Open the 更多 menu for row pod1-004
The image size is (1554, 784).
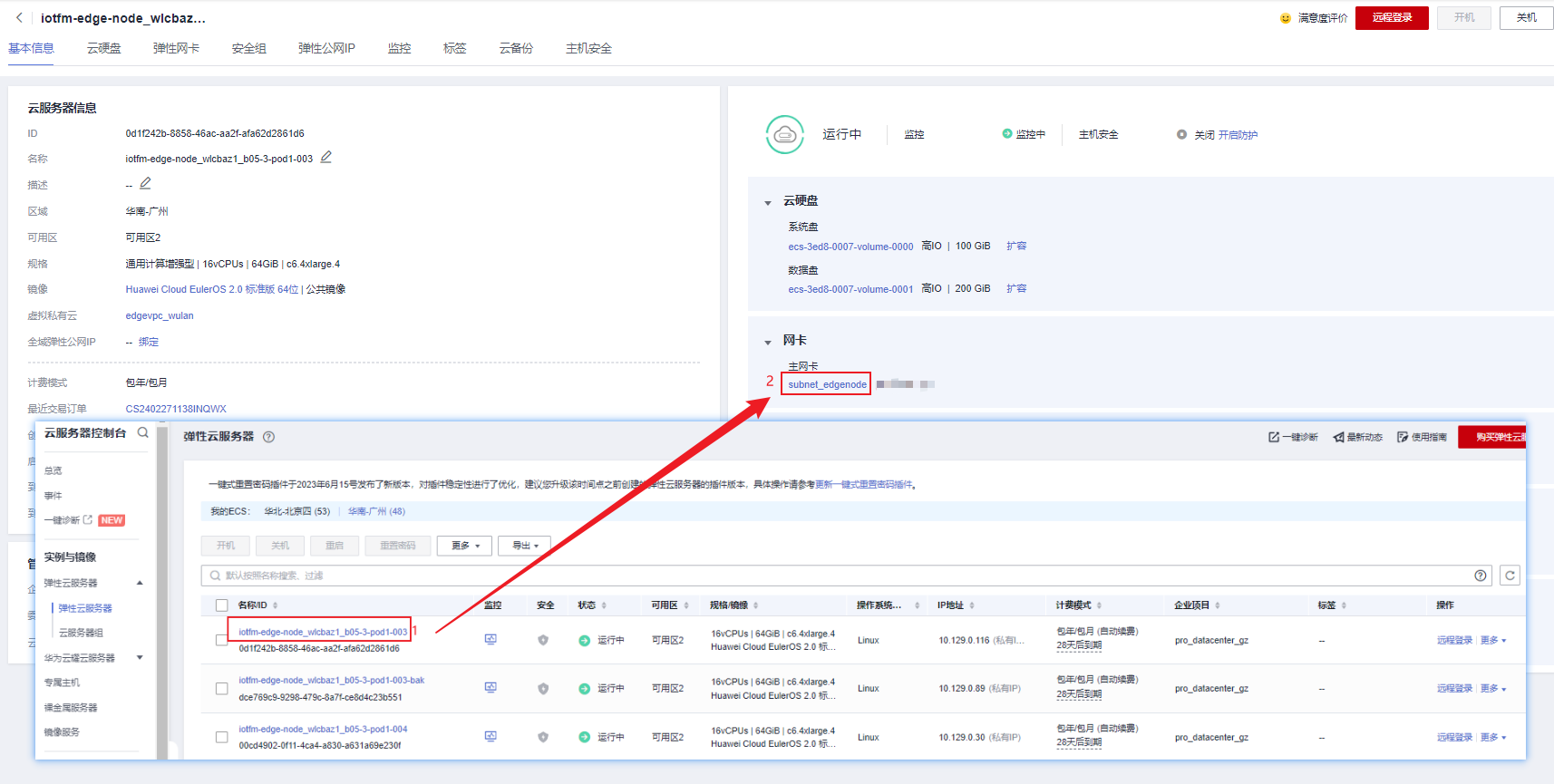[x=1493, y=737]
